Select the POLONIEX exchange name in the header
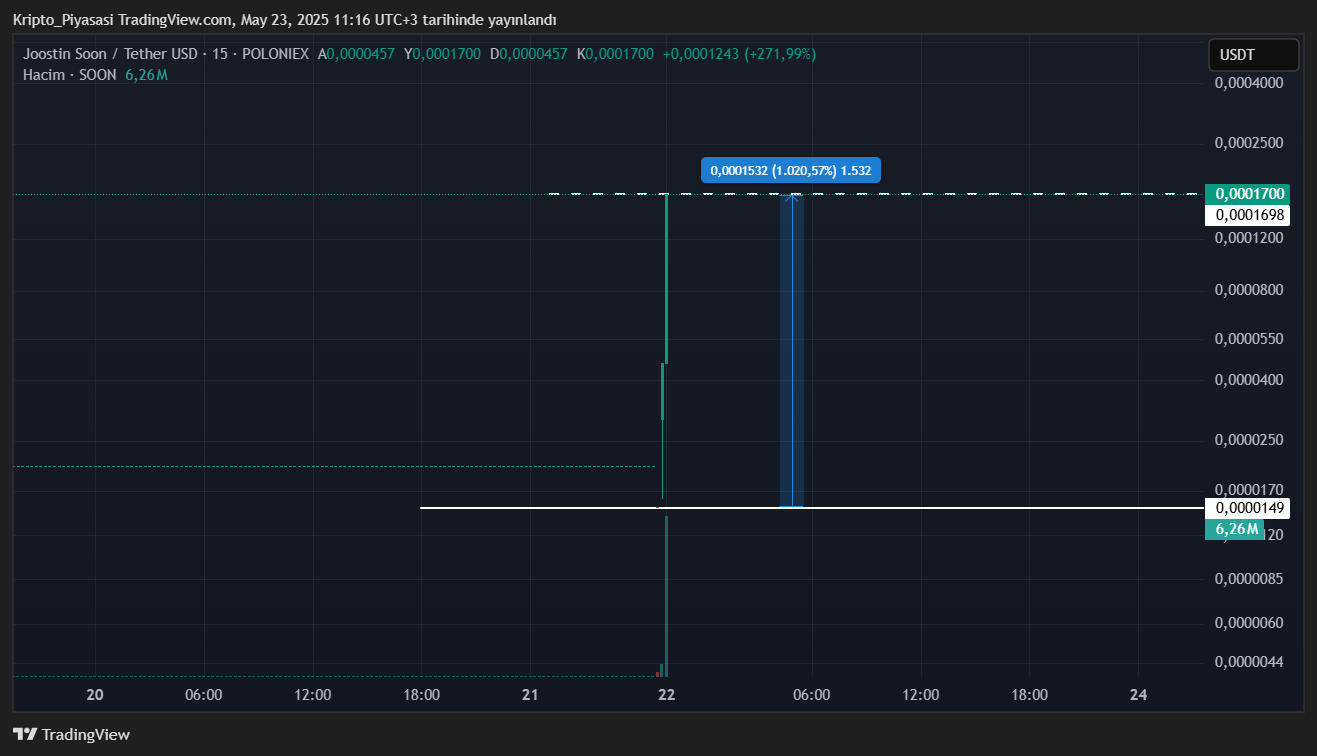Screen dimensions: 1317x756 pos(275,54)
